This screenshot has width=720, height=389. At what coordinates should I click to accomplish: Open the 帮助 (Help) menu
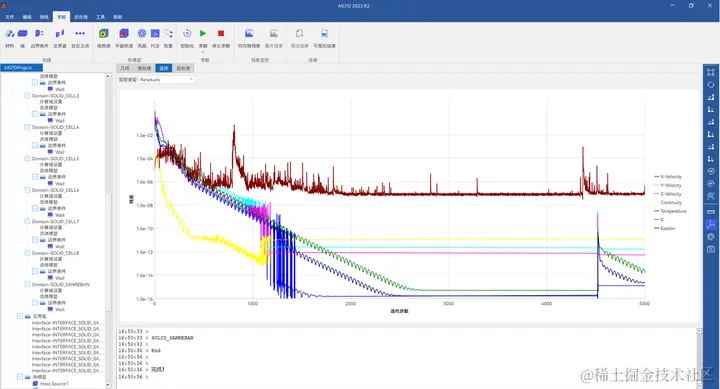coord(118,17)
